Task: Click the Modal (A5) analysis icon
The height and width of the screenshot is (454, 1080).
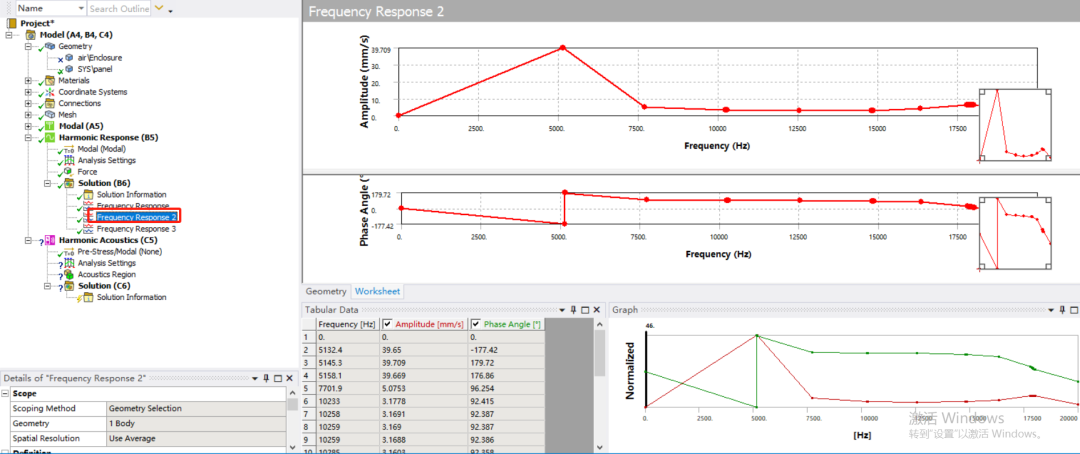Action: point(50,126)
